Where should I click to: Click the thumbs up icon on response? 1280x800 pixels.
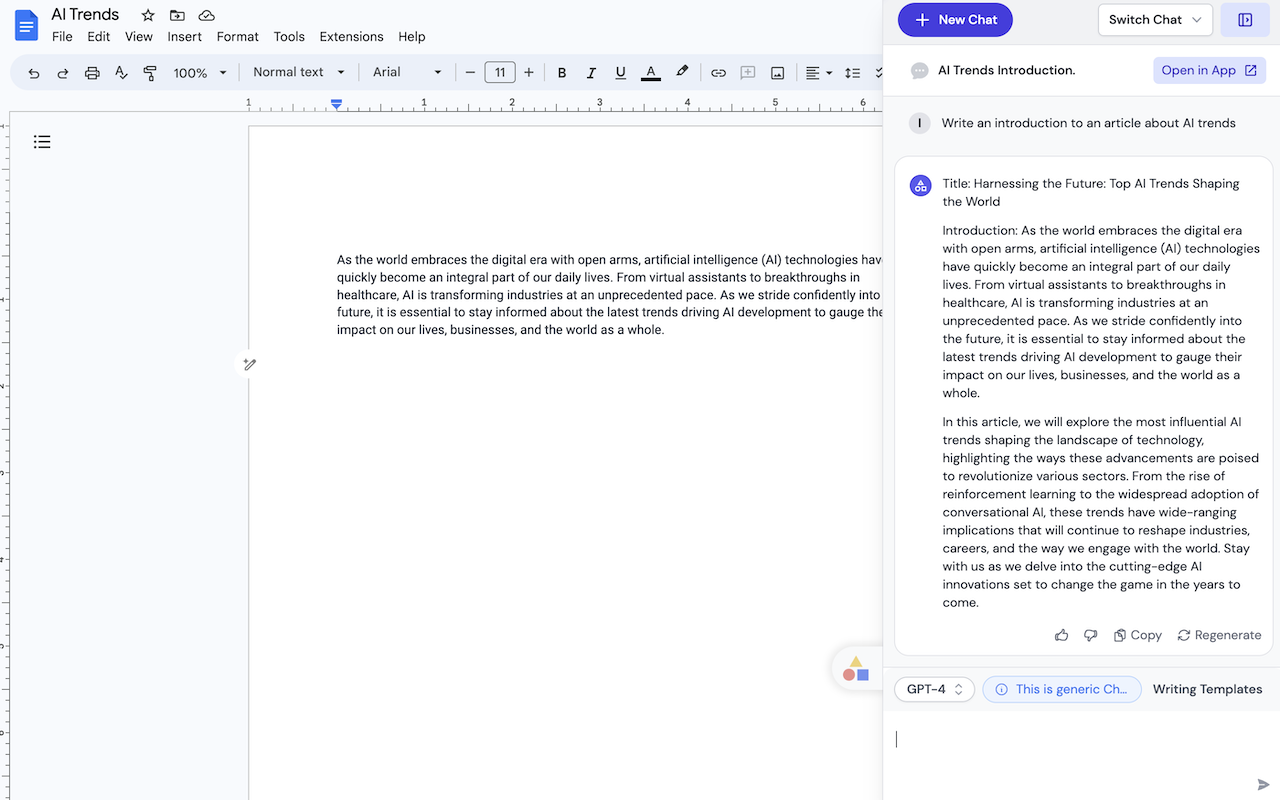click(1061, 635)
